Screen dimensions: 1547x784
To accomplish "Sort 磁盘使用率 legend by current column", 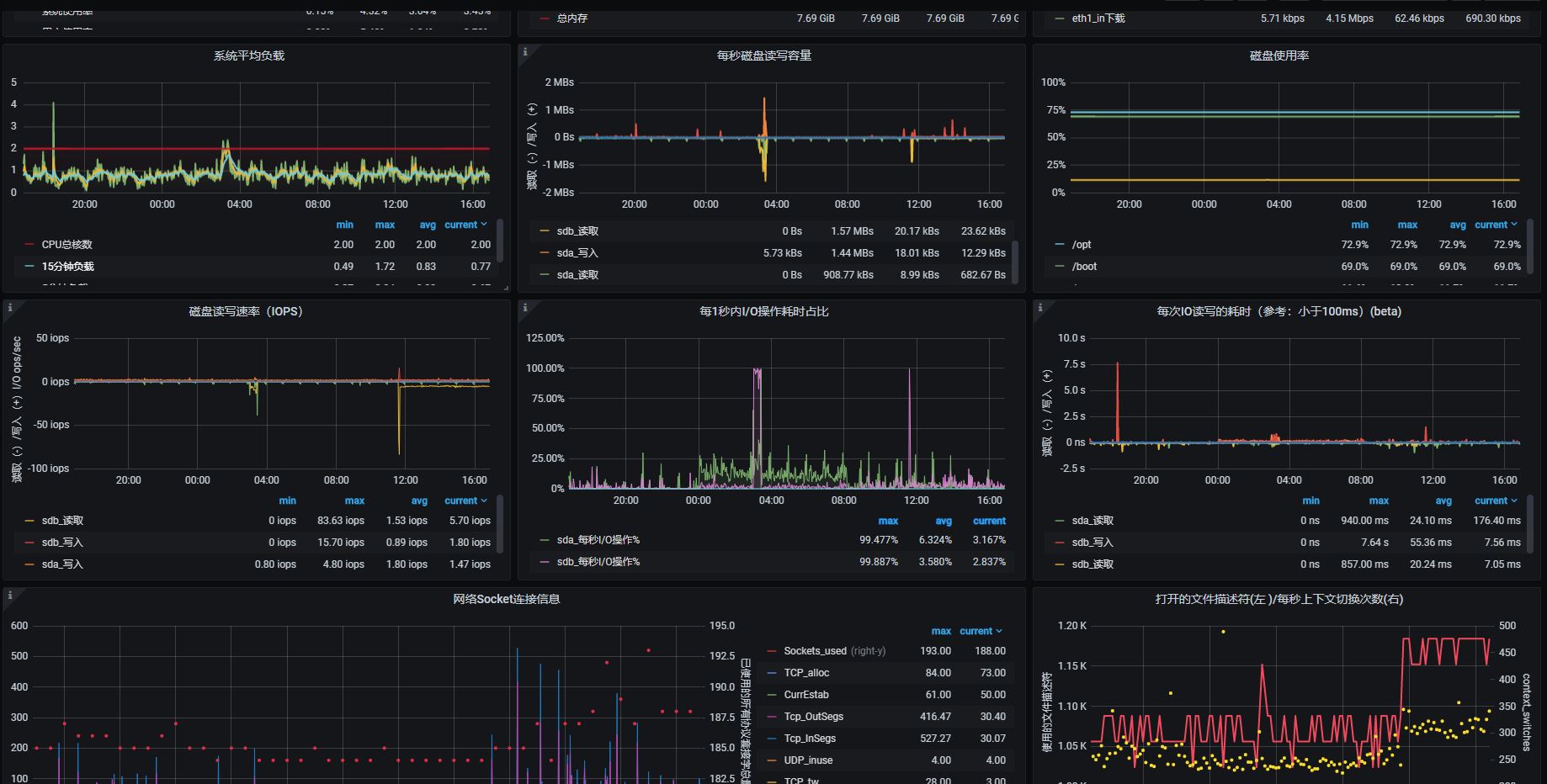I will (x=1497, y=225).
